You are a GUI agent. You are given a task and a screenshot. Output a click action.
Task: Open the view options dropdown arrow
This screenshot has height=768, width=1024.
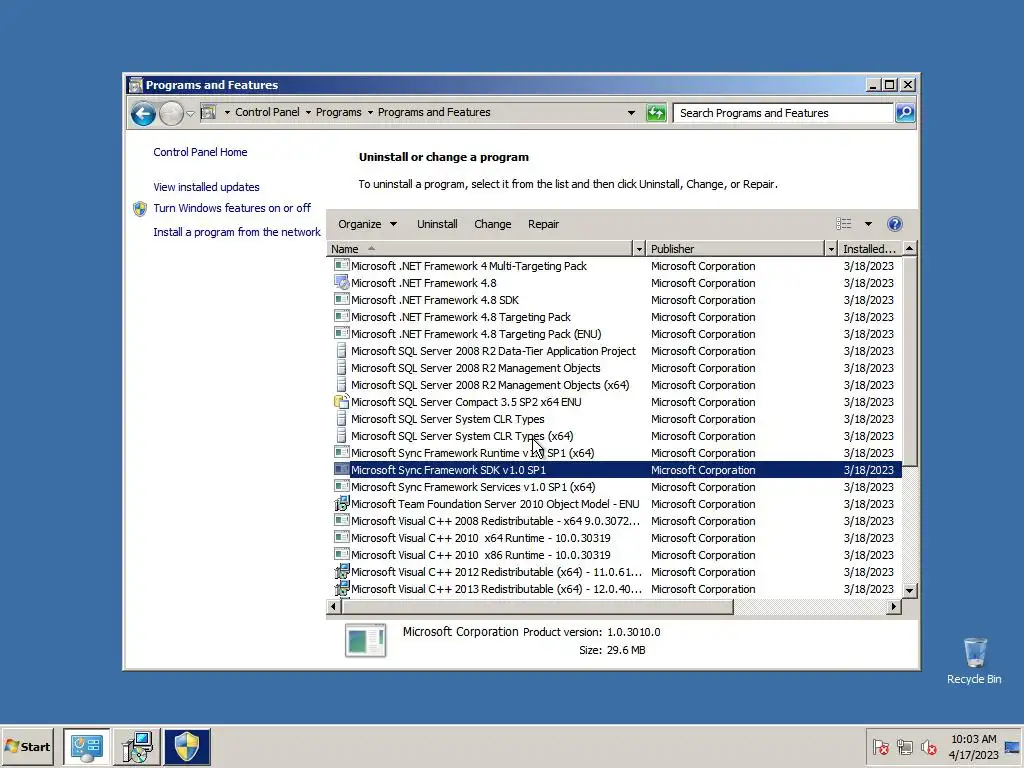pos(868,224)
